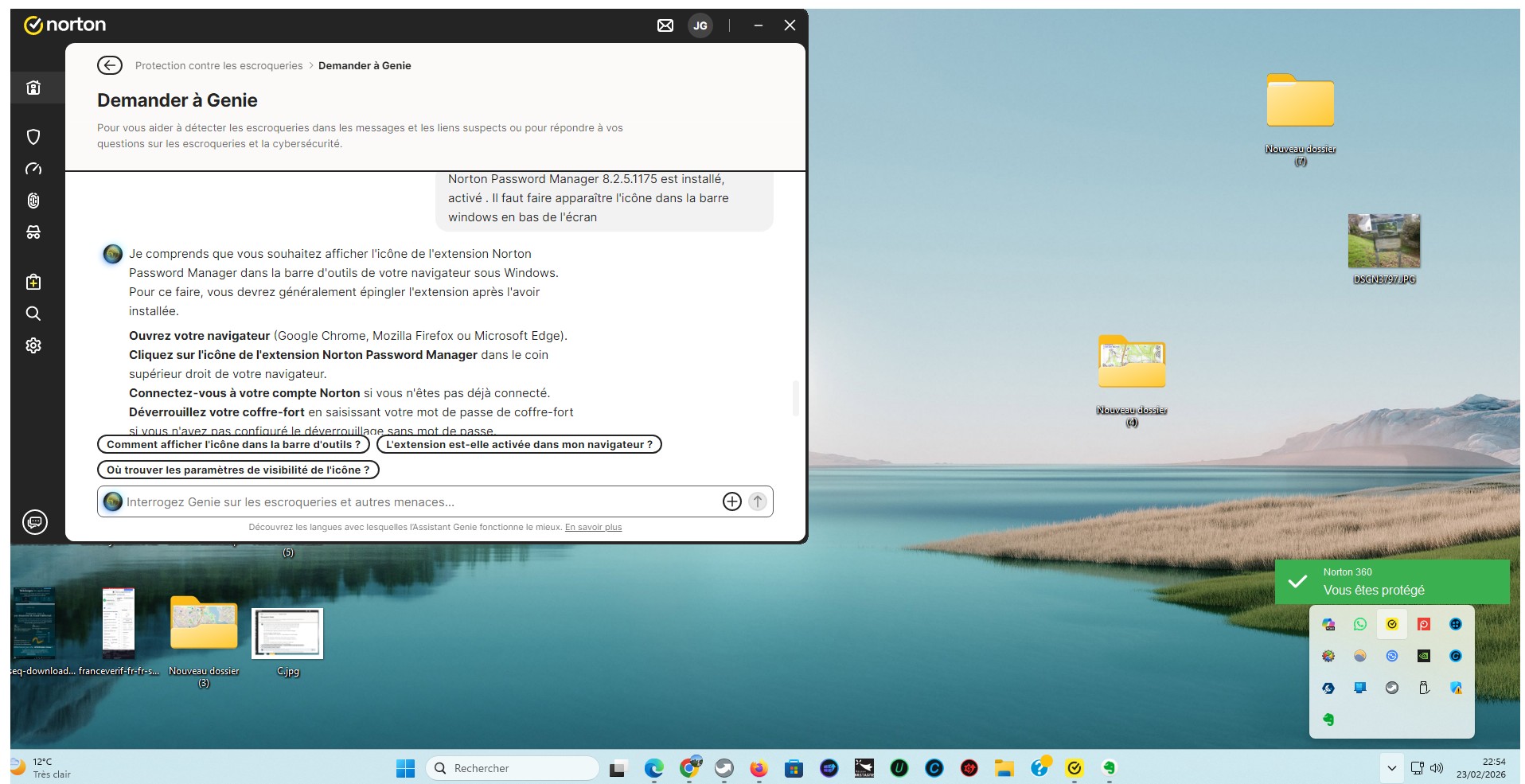Open the Task View taskbar button
The image size is (1525, 784).
coord(618,768)
